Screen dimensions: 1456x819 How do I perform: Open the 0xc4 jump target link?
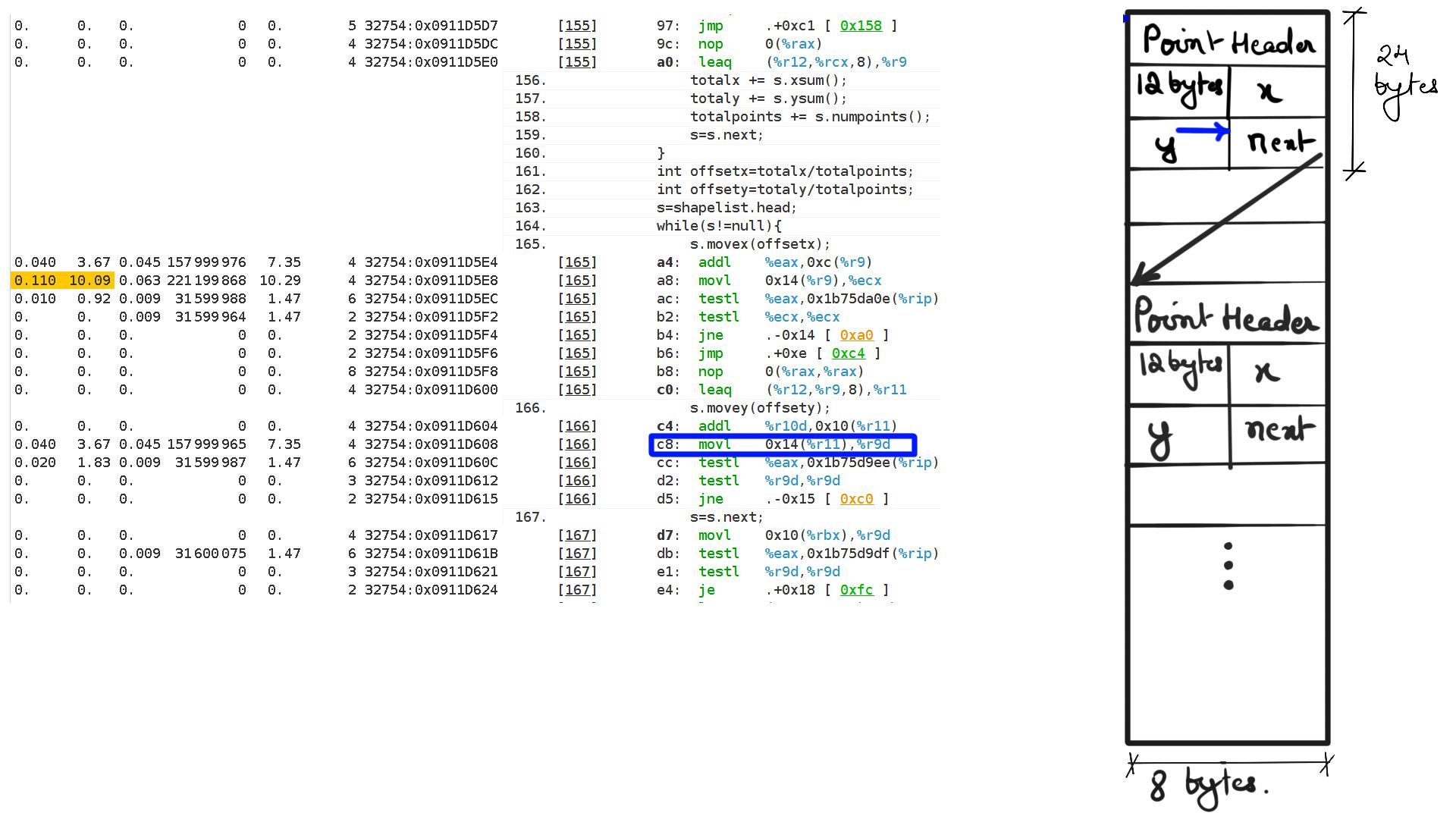coord(848,353)
